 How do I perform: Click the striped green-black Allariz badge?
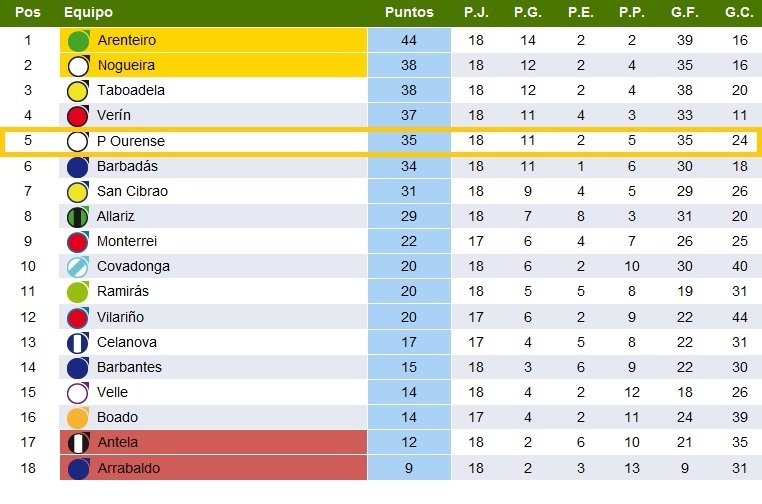pos(78,216)
